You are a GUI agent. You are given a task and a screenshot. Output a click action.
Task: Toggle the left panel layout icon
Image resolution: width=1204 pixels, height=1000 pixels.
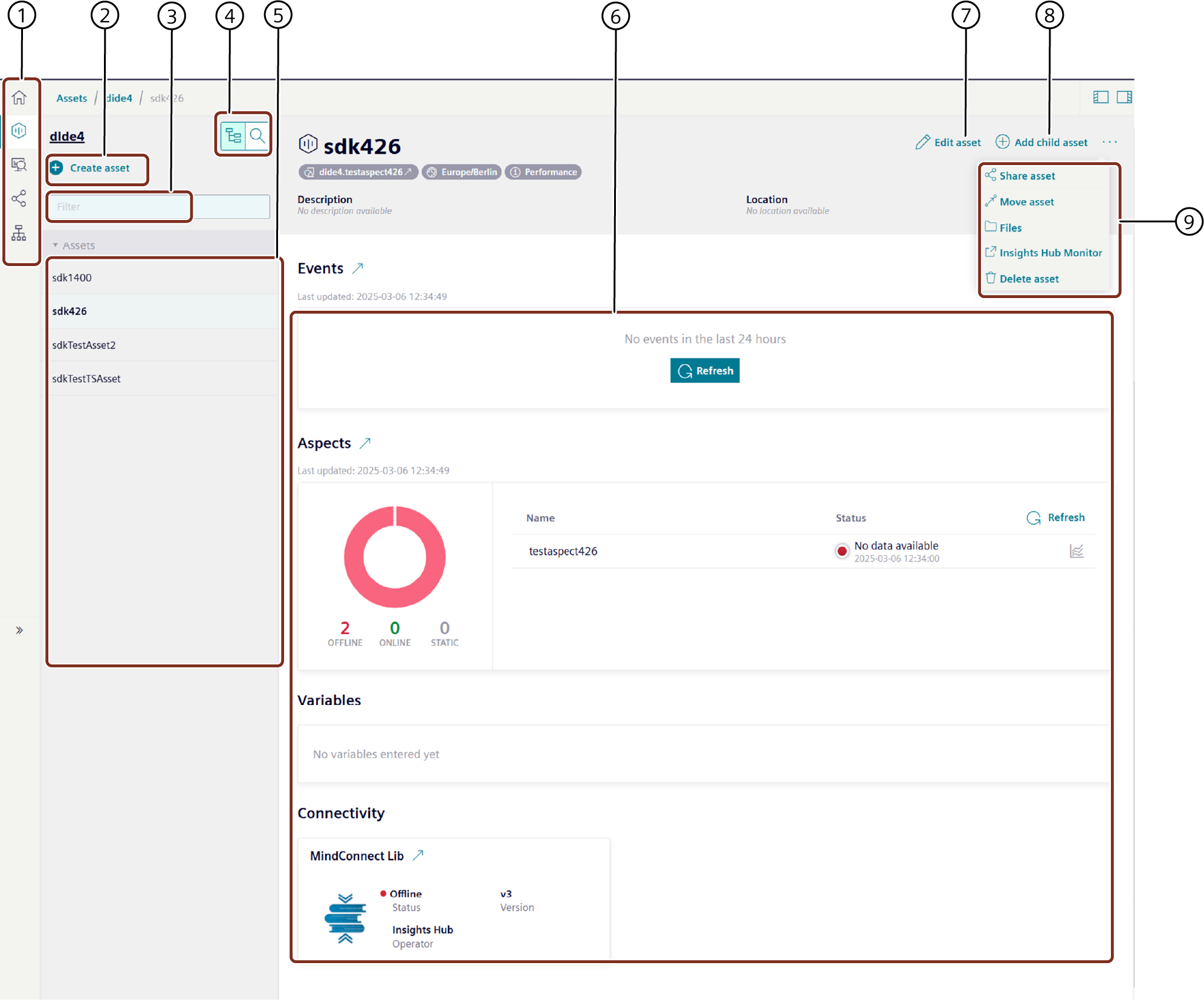click(x=1101, y=97)
